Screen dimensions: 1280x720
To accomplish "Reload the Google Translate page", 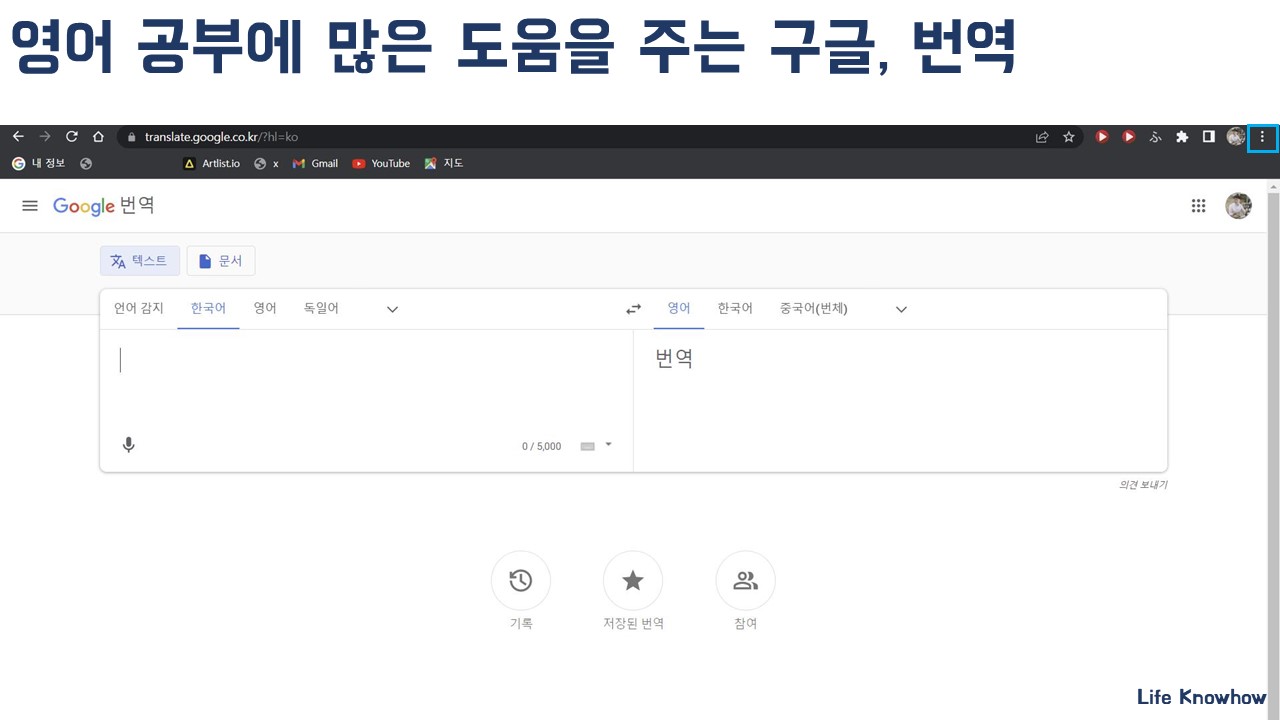I will 72,137.
